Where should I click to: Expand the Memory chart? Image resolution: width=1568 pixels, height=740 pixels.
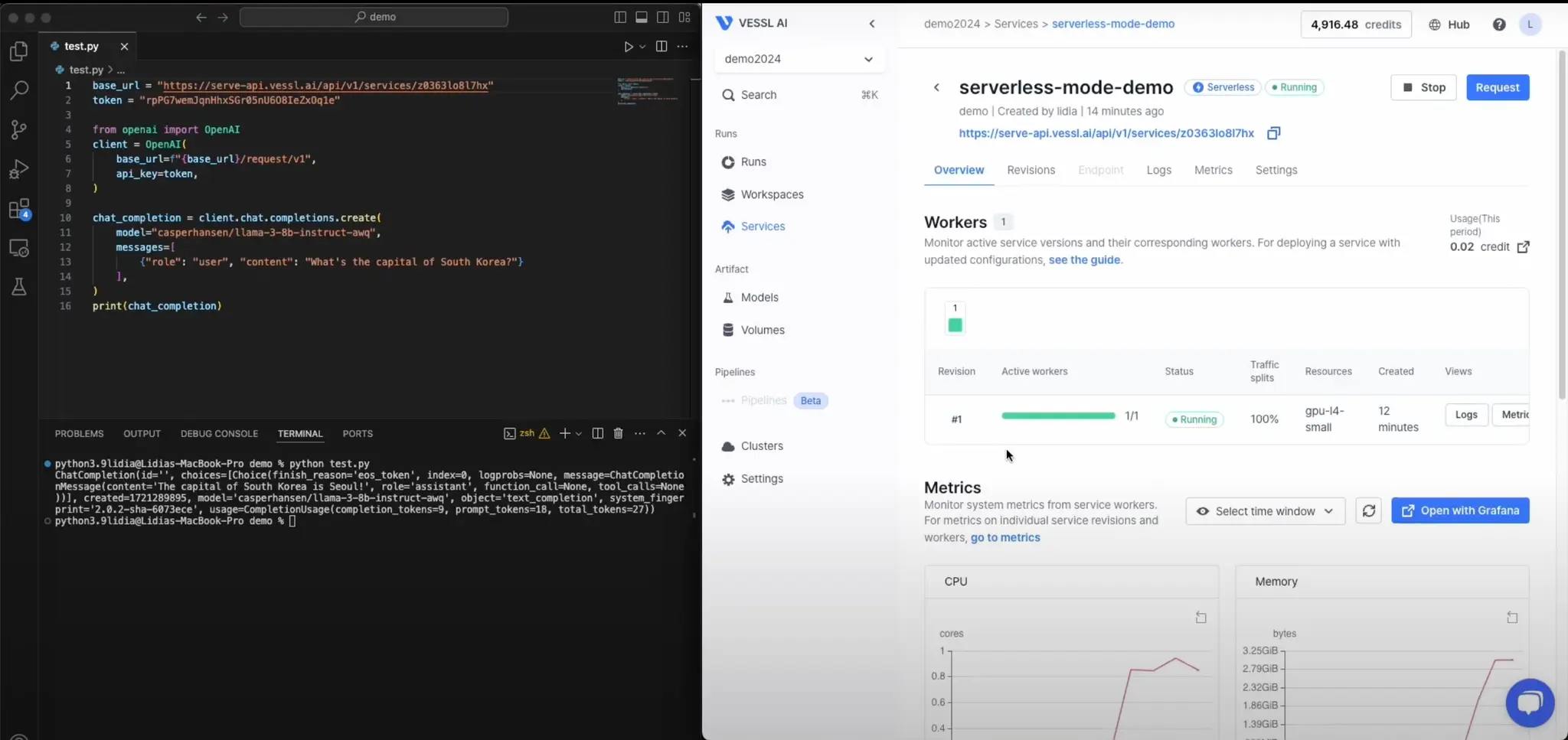coord(1512,618)
